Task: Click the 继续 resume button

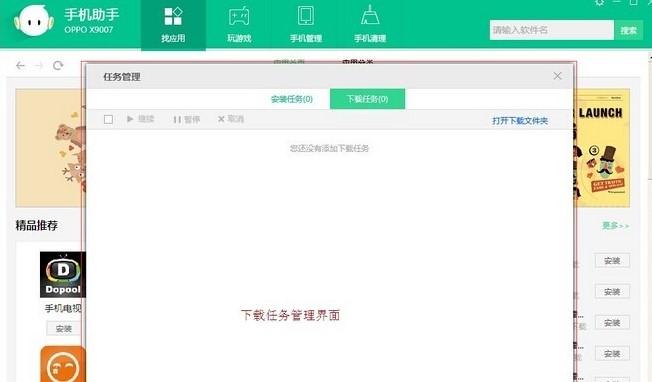Action: (141, 119)
